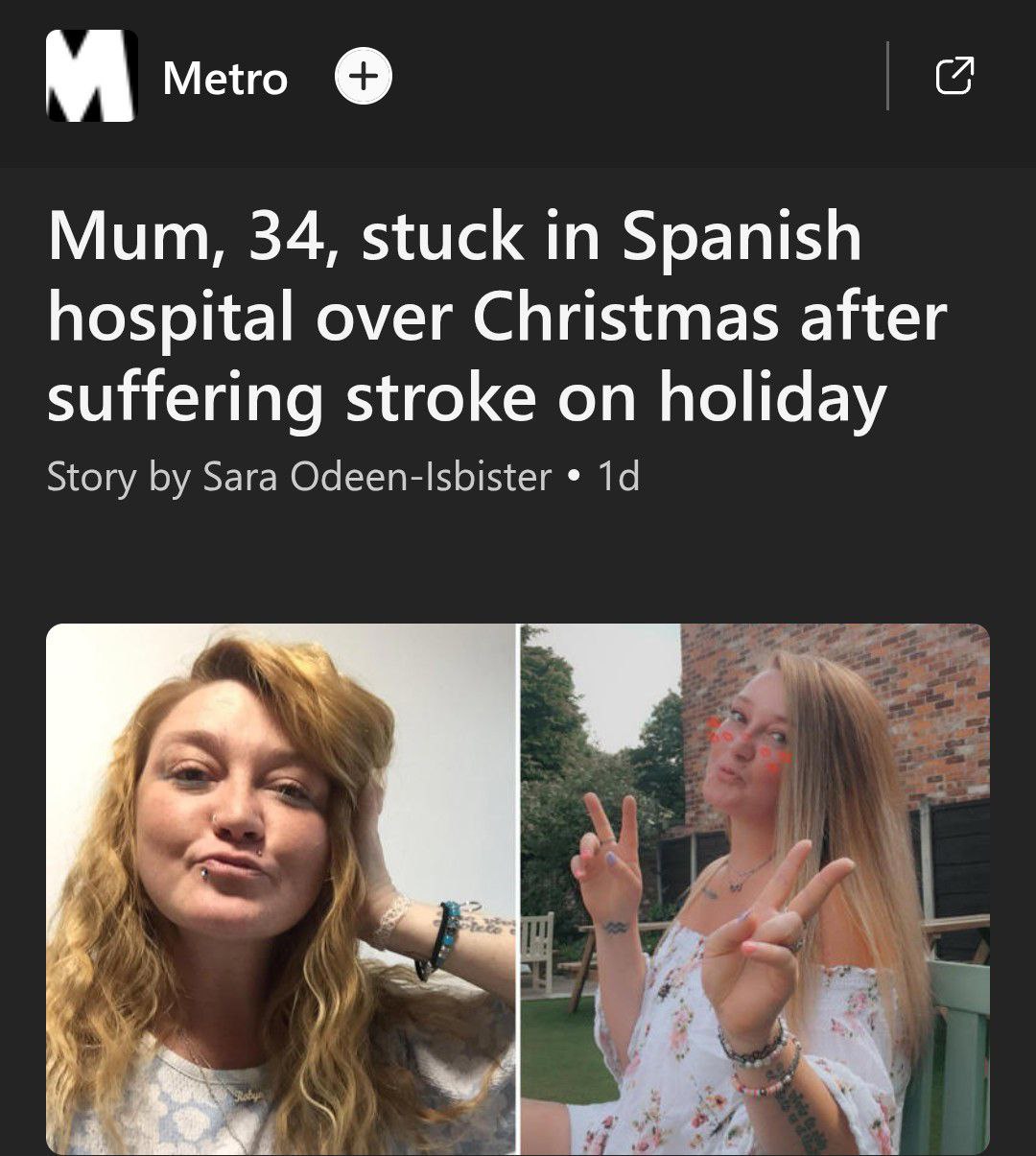Click headline line "hospital over Christmas after"
The width and height of the screenshot is (1036, 1156).
(x=496, y=318)
